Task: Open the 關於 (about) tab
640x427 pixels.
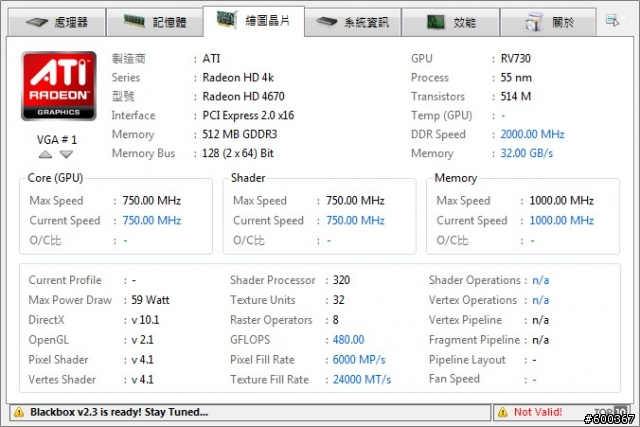Action: (548, 22)
